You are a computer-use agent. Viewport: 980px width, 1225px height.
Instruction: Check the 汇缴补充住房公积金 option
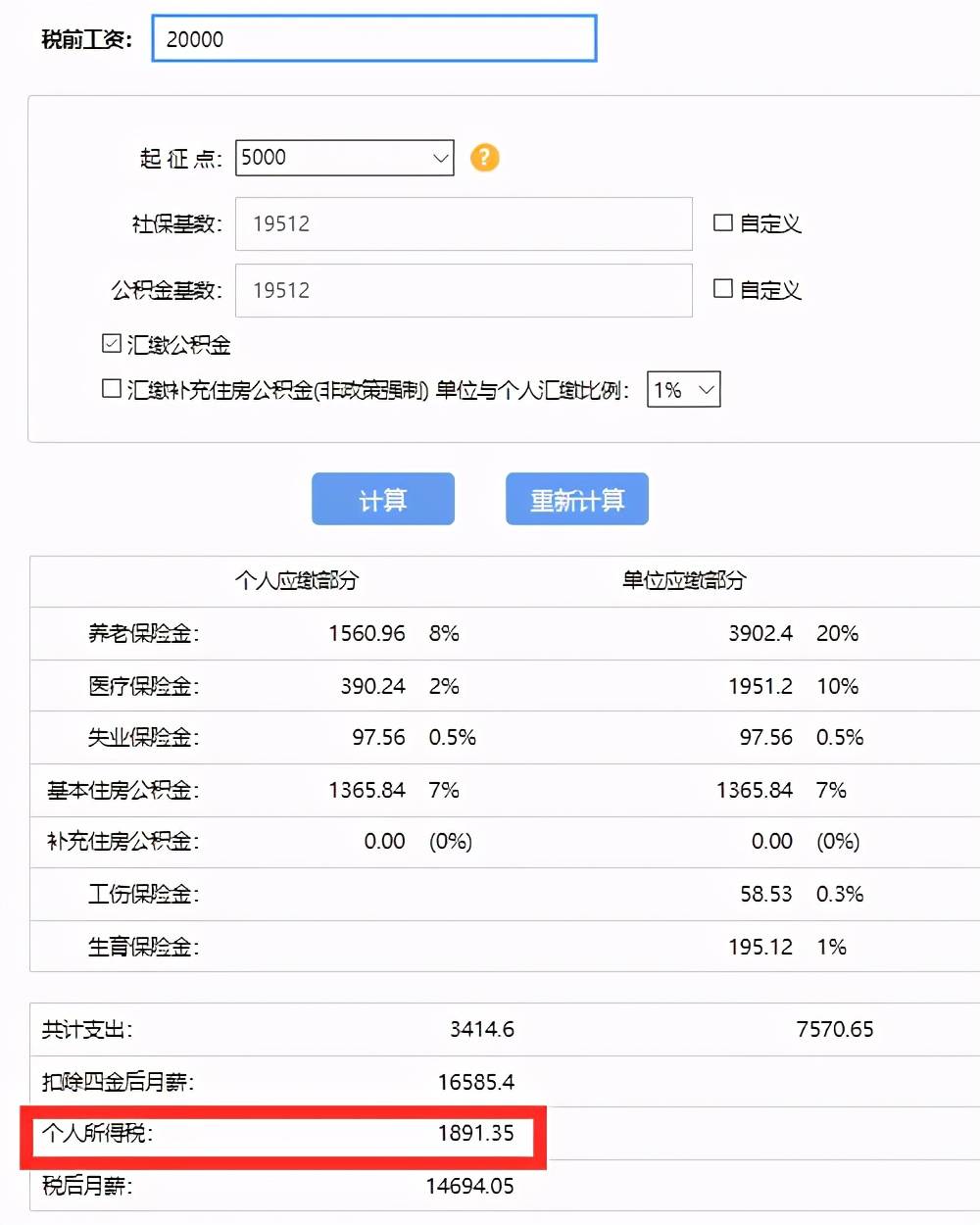[x=111, y=389]
